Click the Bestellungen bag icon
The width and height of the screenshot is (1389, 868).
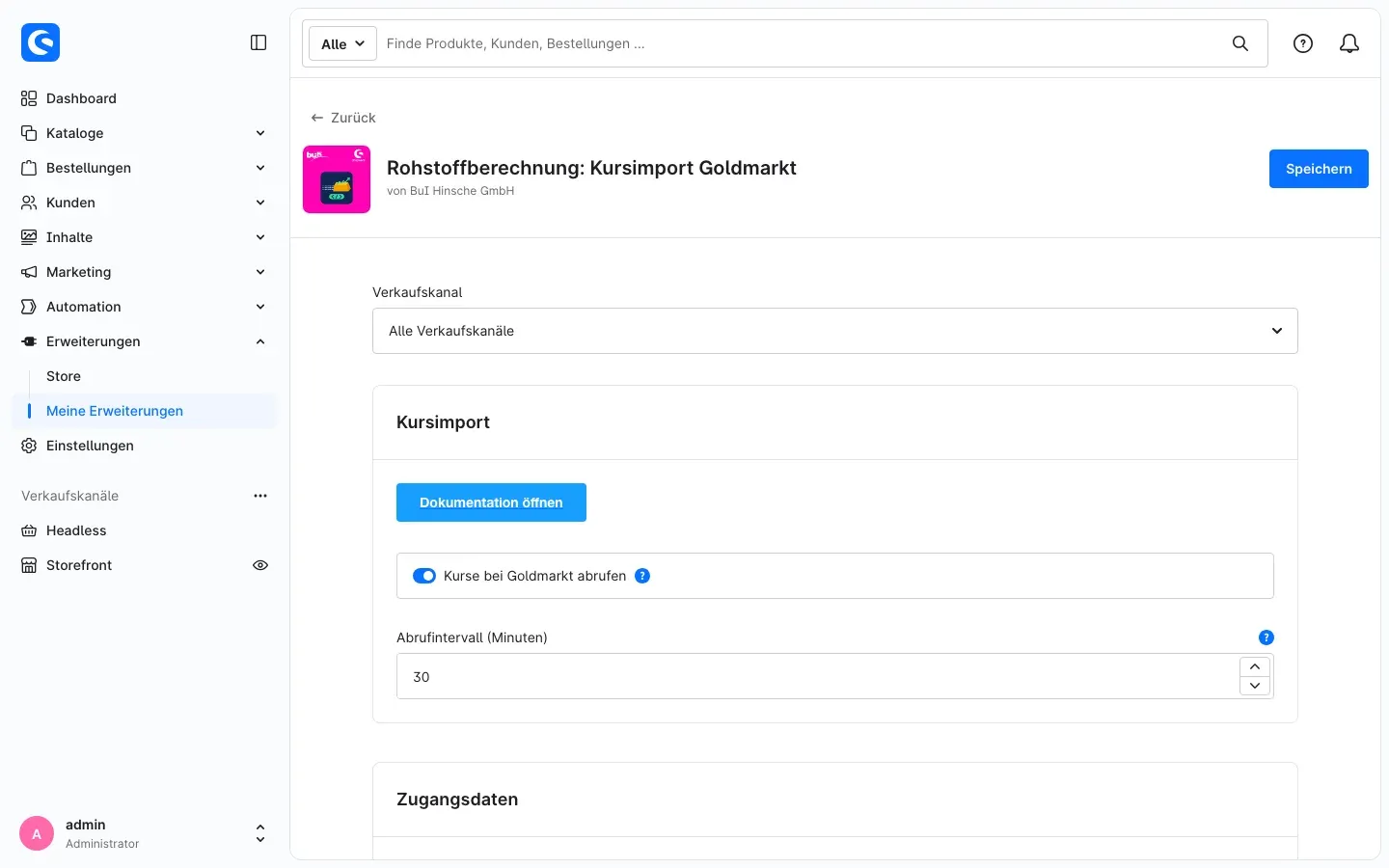point(29,168)
